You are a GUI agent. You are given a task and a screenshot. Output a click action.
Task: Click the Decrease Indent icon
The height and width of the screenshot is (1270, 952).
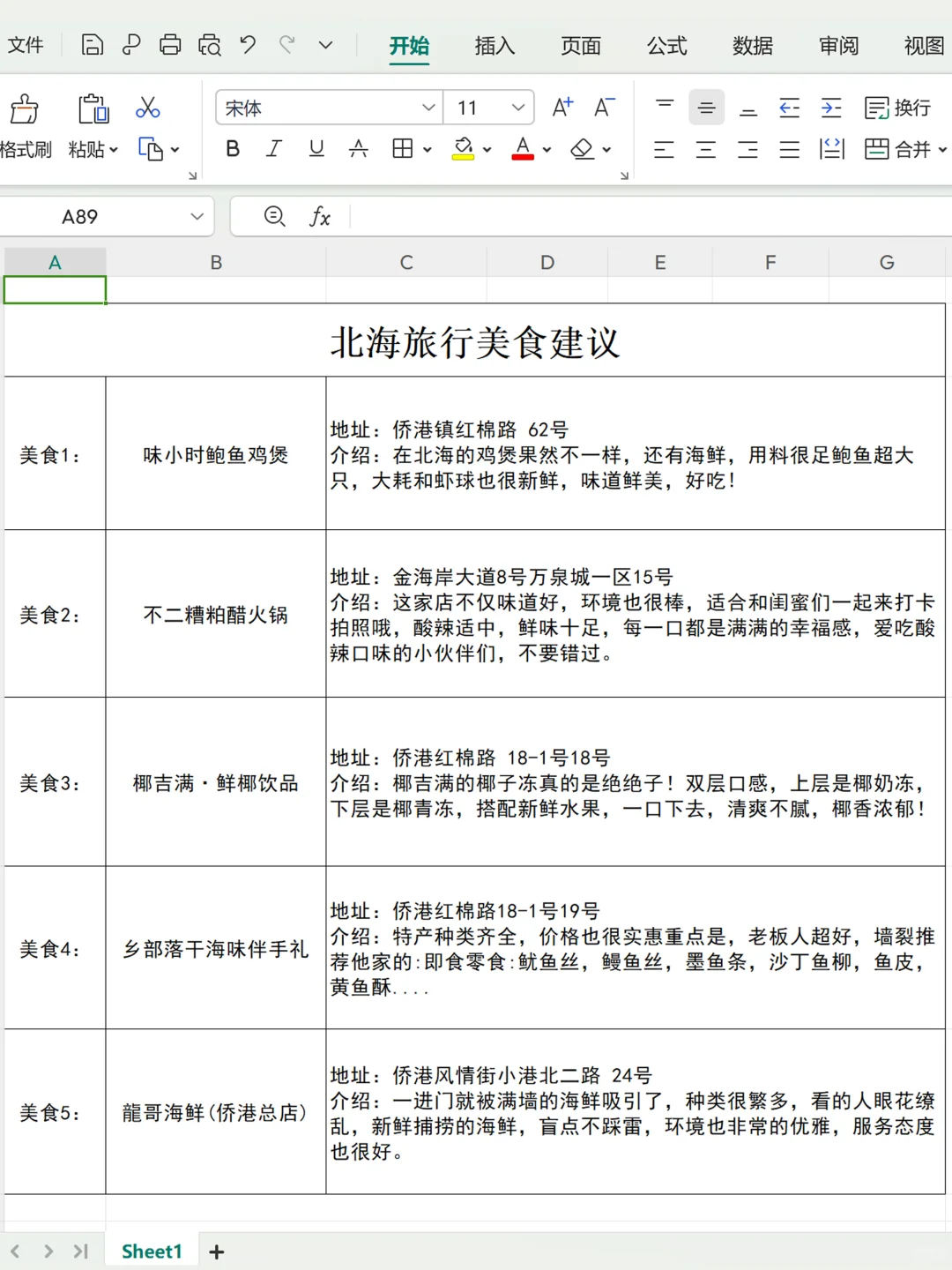[x=790, y=108]
